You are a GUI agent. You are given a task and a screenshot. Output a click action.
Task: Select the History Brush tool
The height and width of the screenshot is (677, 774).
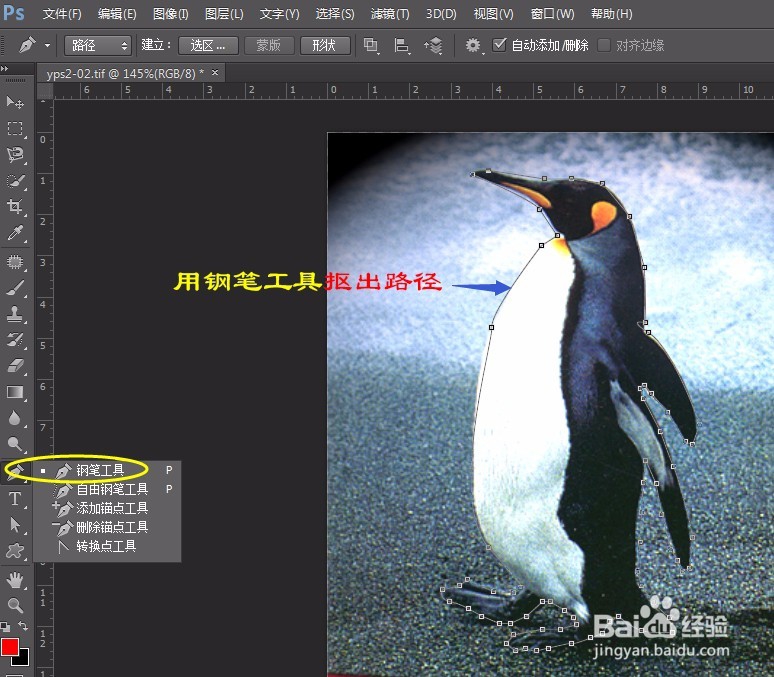click(x=15, y=340)
